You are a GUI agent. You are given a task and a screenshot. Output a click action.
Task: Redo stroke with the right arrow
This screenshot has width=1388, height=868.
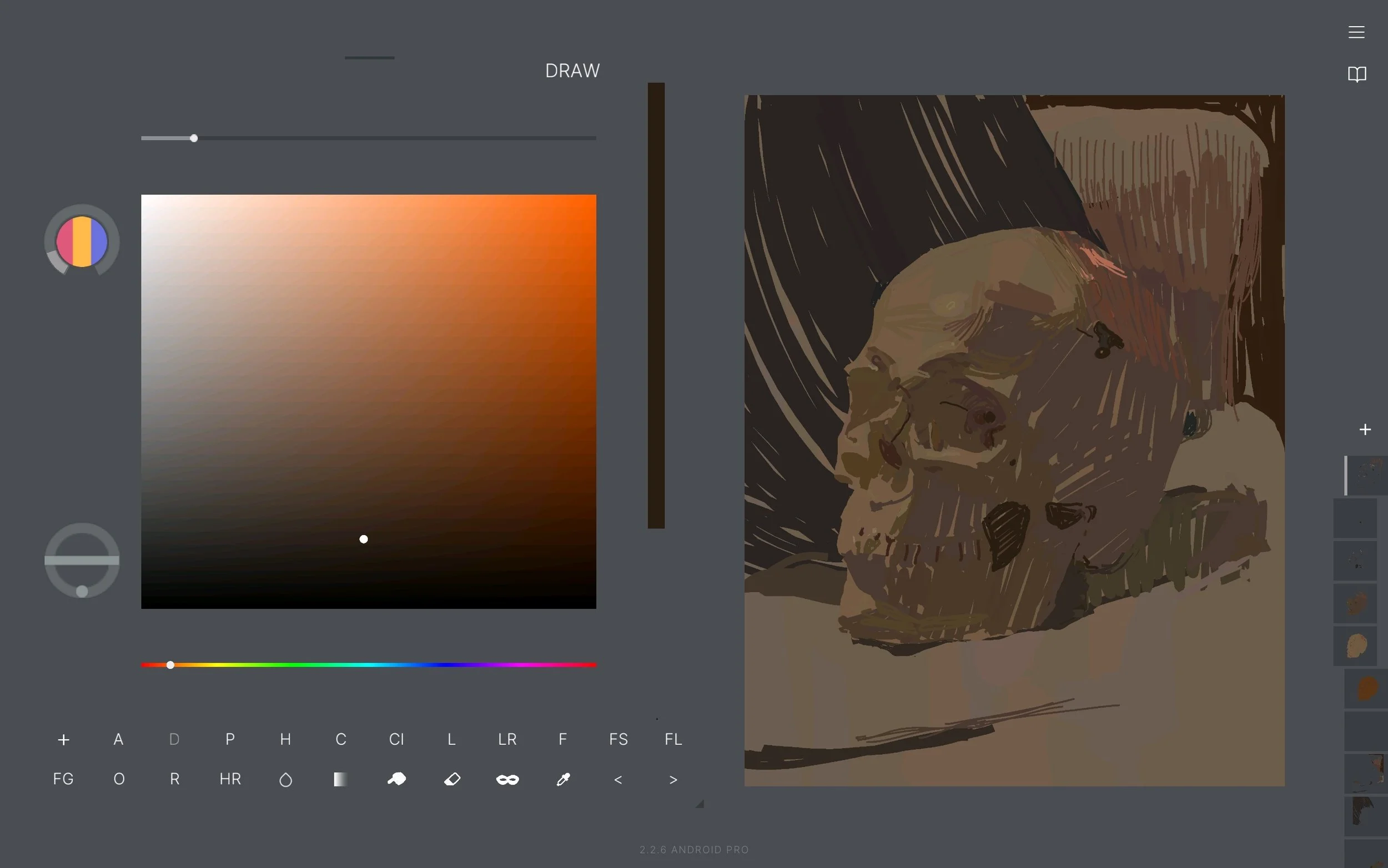672,779
